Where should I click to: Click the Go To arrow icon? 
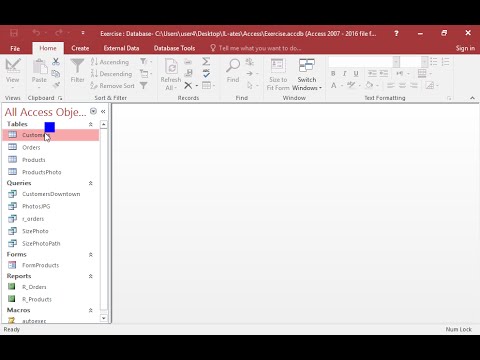(x=249, y=73)
